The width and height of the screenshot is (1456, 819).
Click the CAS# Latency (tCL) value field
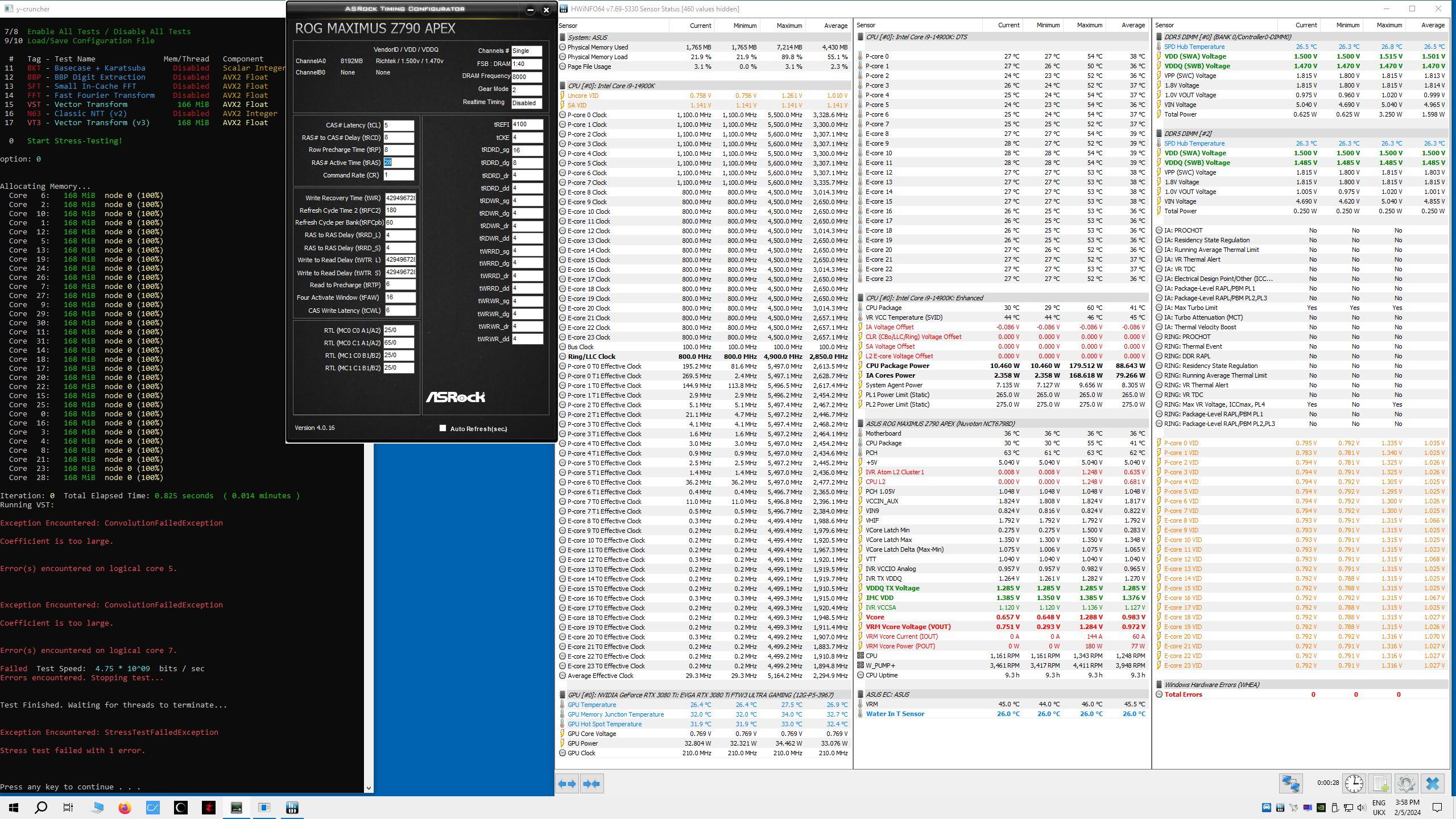pos(398,125)
